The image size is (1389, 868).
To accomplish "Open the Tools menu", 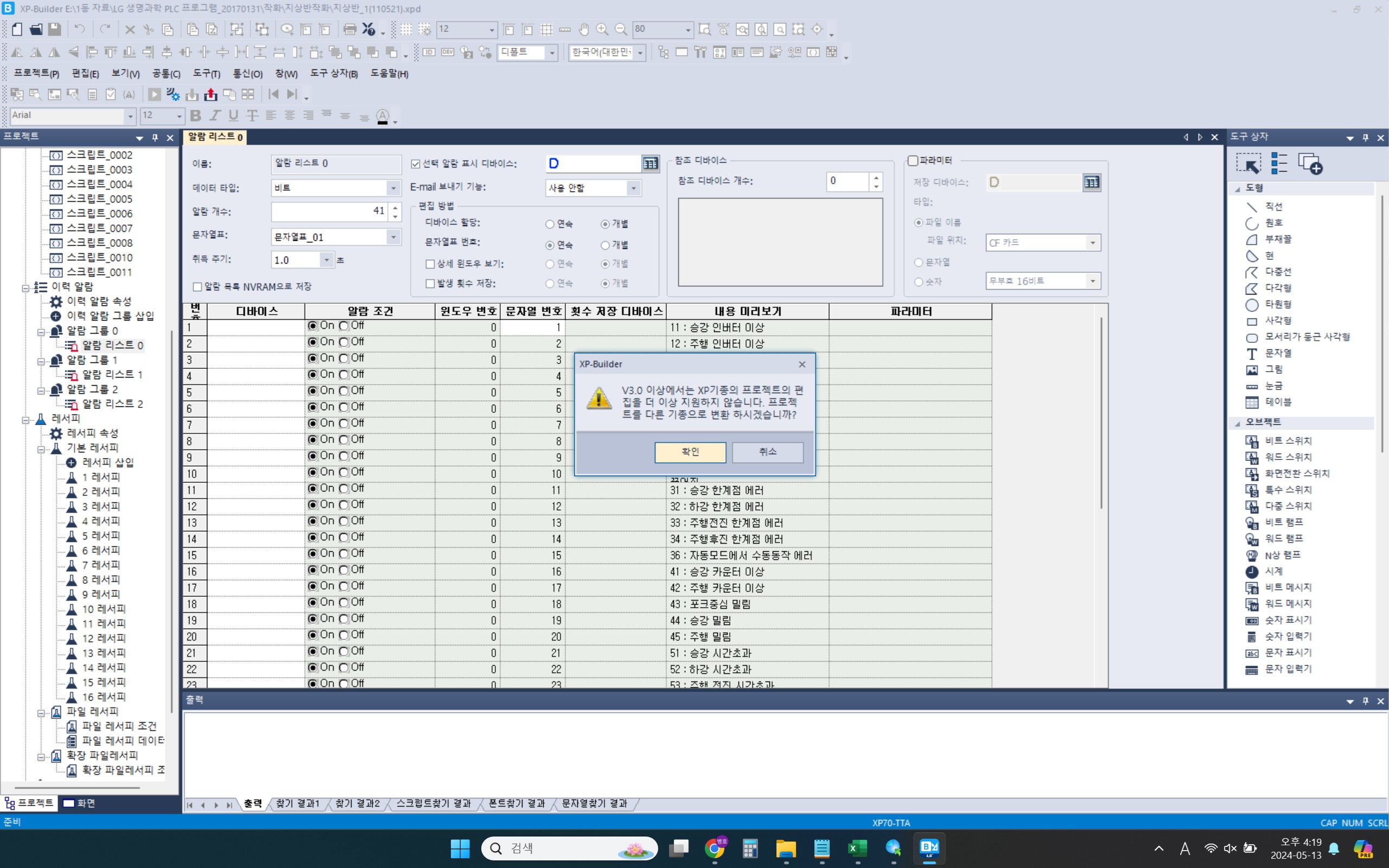I will [207, 74].
